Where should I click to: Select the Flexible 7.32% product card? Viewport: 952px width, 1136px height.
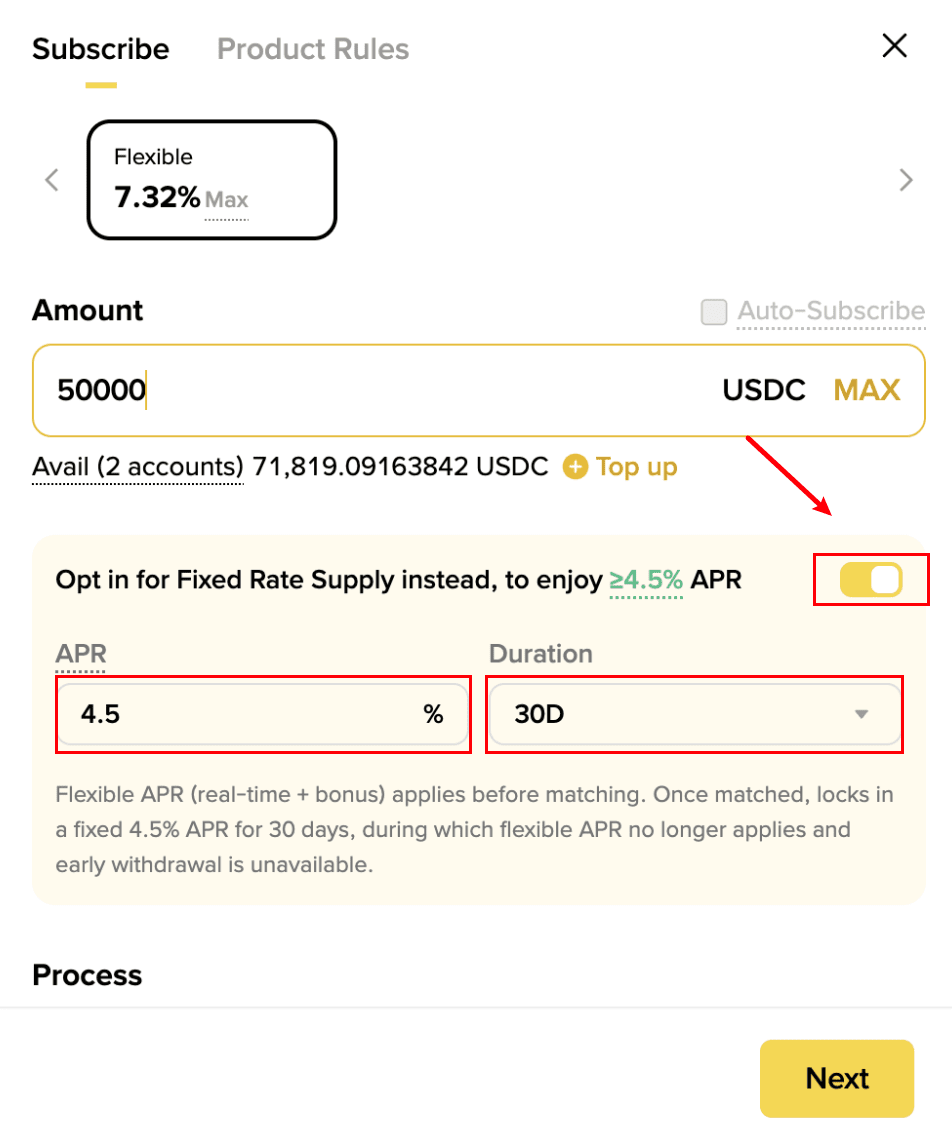pyautogui.click(x=212, y=180)
